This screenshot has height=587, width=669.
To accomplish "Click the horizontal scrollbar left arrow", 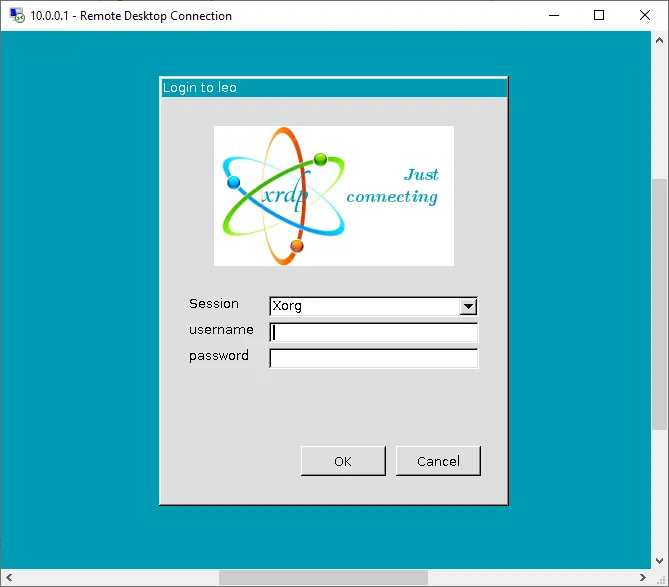I will (x=8, y=578).
